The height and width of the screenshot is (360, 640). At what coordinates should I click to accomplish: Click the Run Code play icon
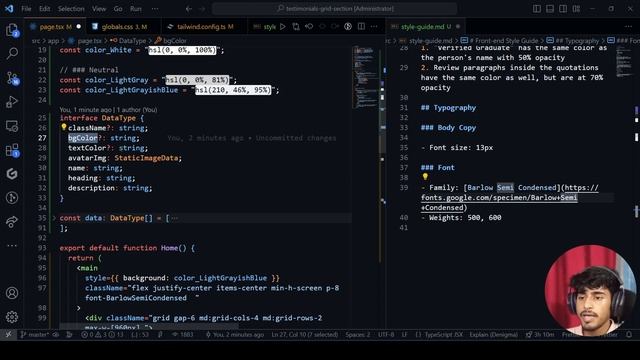pyautogui.click(x=282, y=27)
